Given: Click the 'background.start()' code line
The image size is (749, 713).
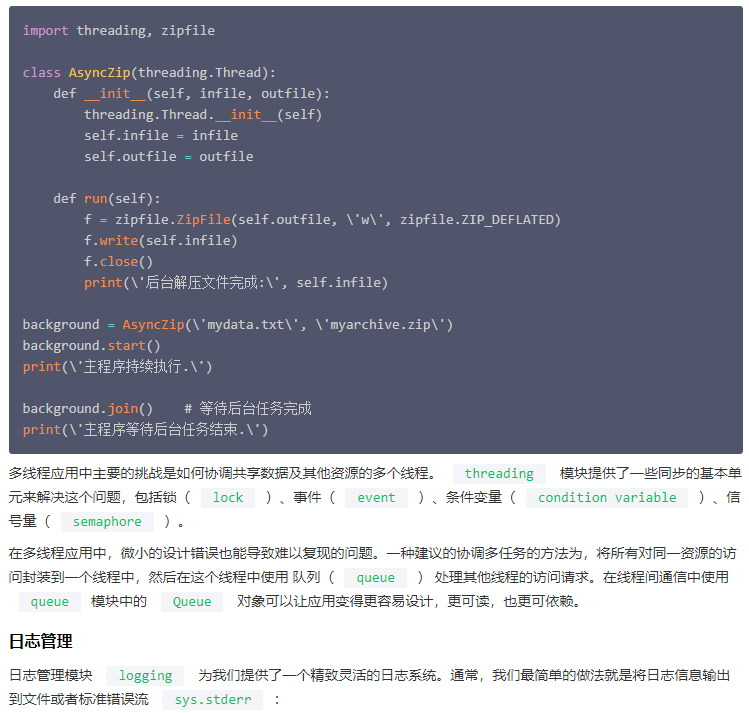Looking at the screenshot, I should pyautogui.click(x=91, y=346).
